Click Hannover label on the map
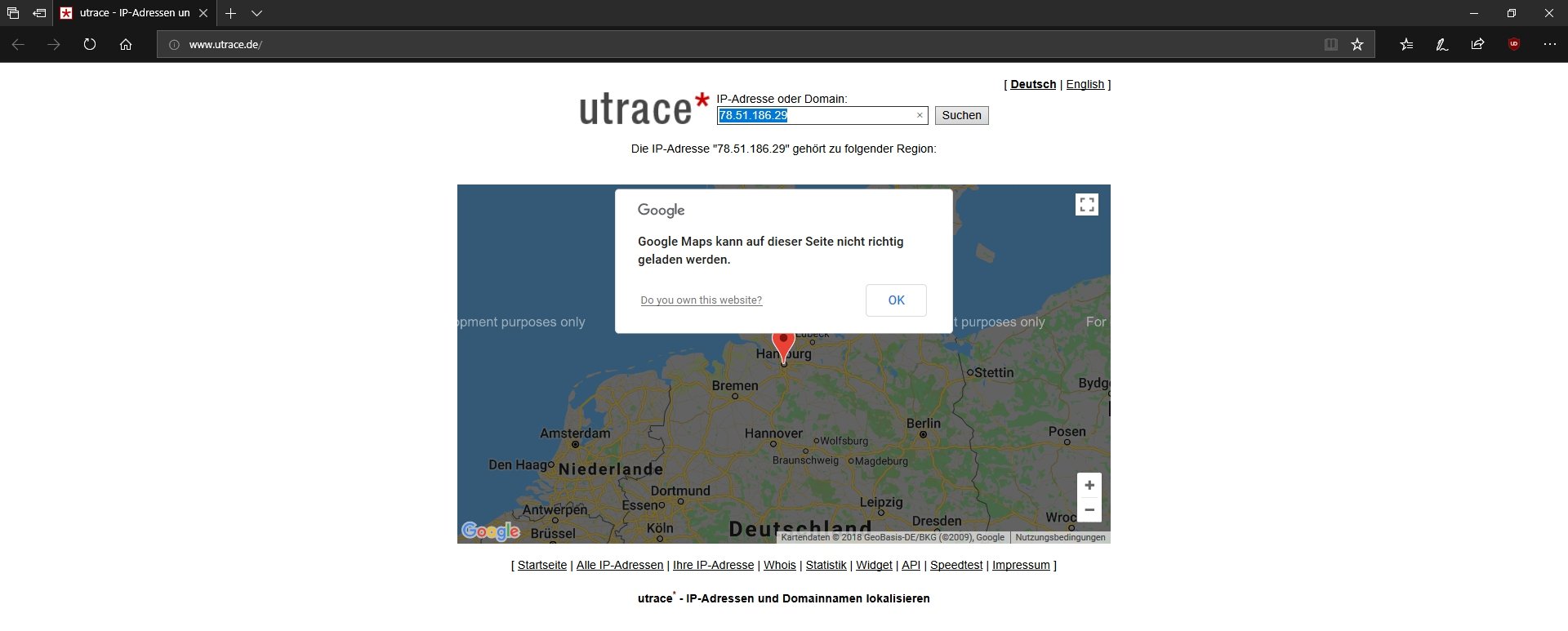1568x631 pixels. [773, 433]
